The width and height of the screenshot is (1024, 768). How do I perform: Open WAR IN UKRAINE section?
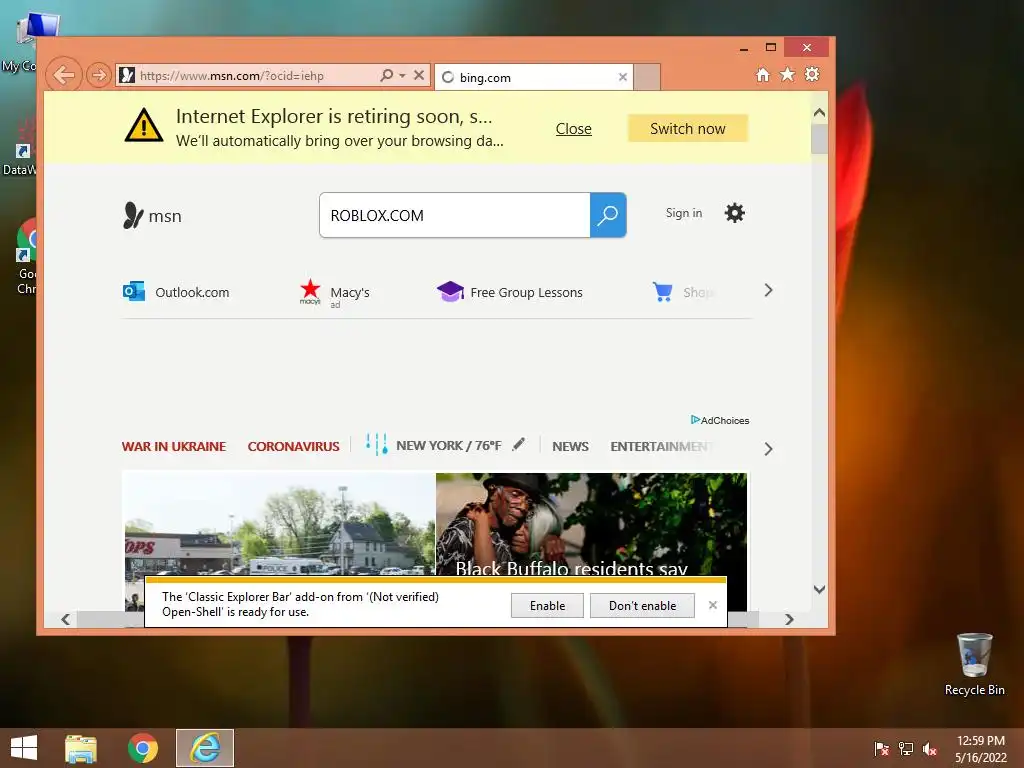click(174, 447)
